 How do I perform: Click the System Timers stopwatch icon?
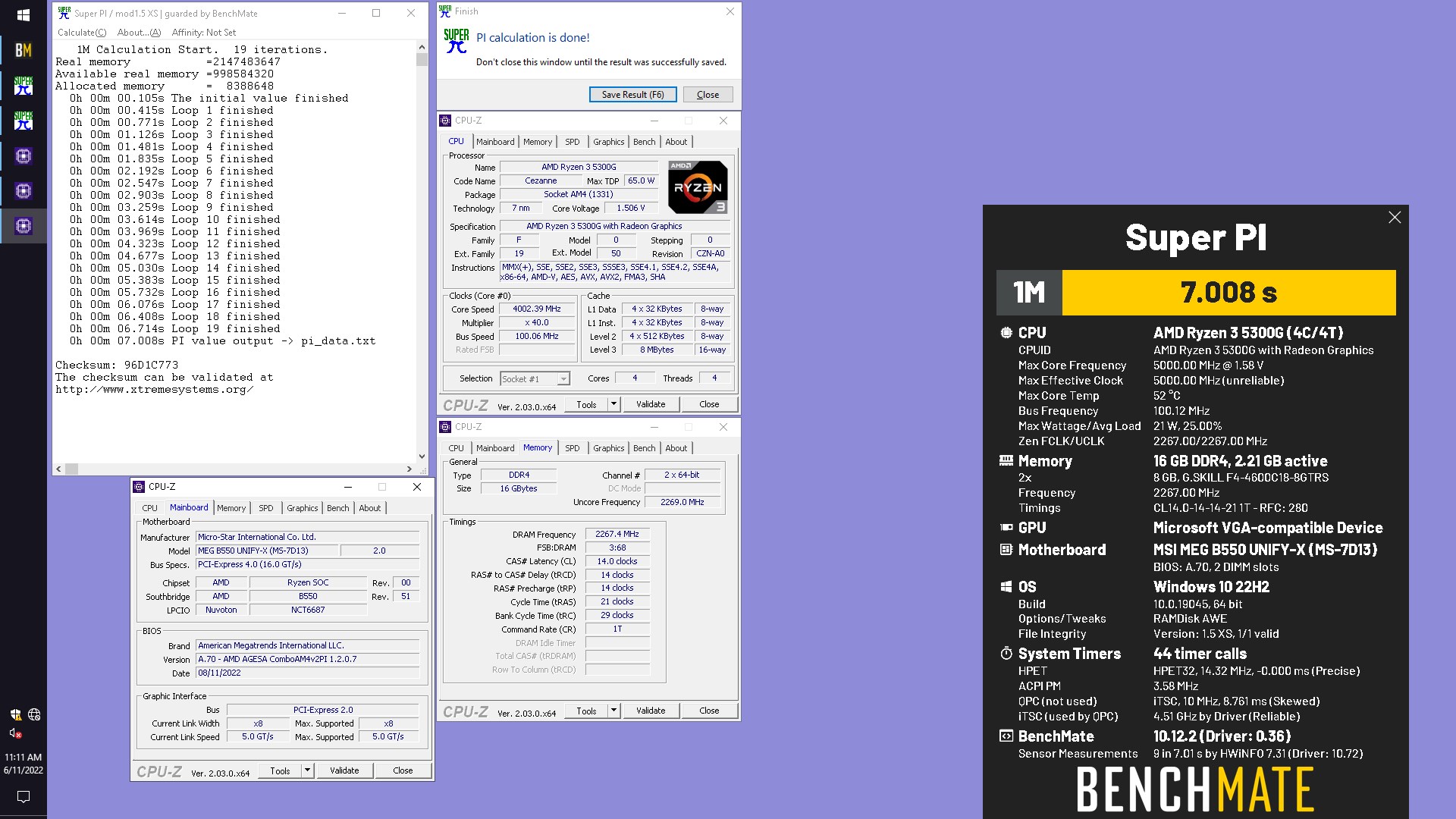pos(1006,654)
